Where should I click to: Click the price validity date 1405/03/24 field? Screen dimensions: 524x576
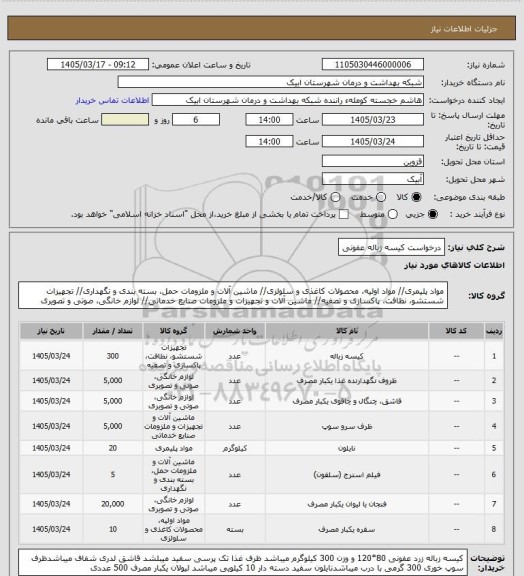point(373,141)
